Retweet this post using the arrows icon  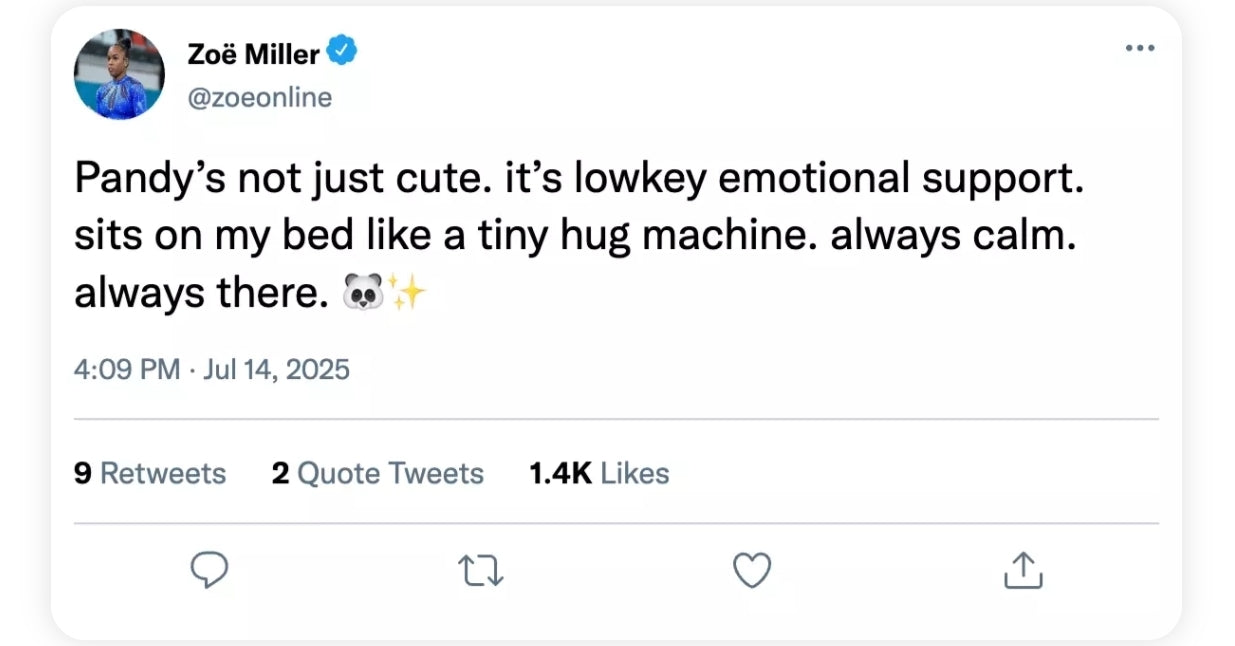(480, 571)
